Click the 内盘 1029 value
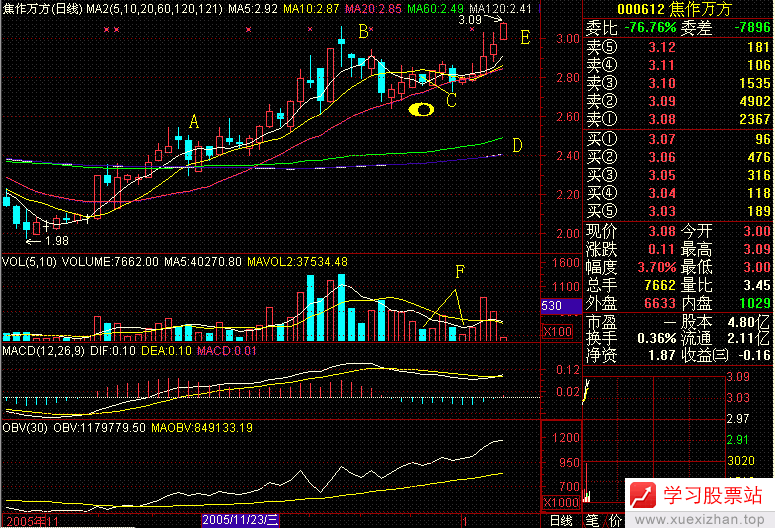 click(x=755, y=304)
